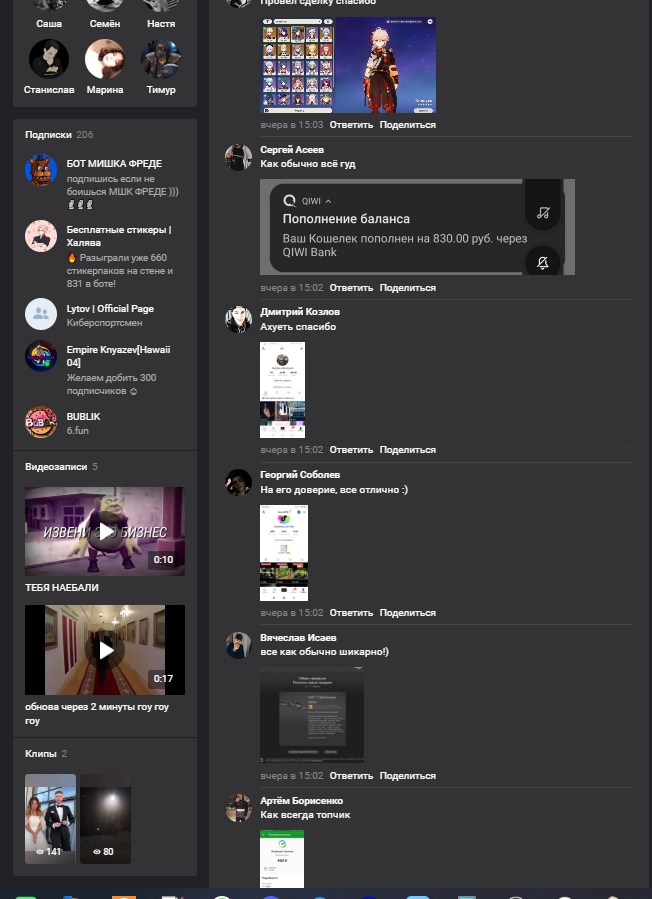Open friend Станислав's avatar

coord(49,58)
